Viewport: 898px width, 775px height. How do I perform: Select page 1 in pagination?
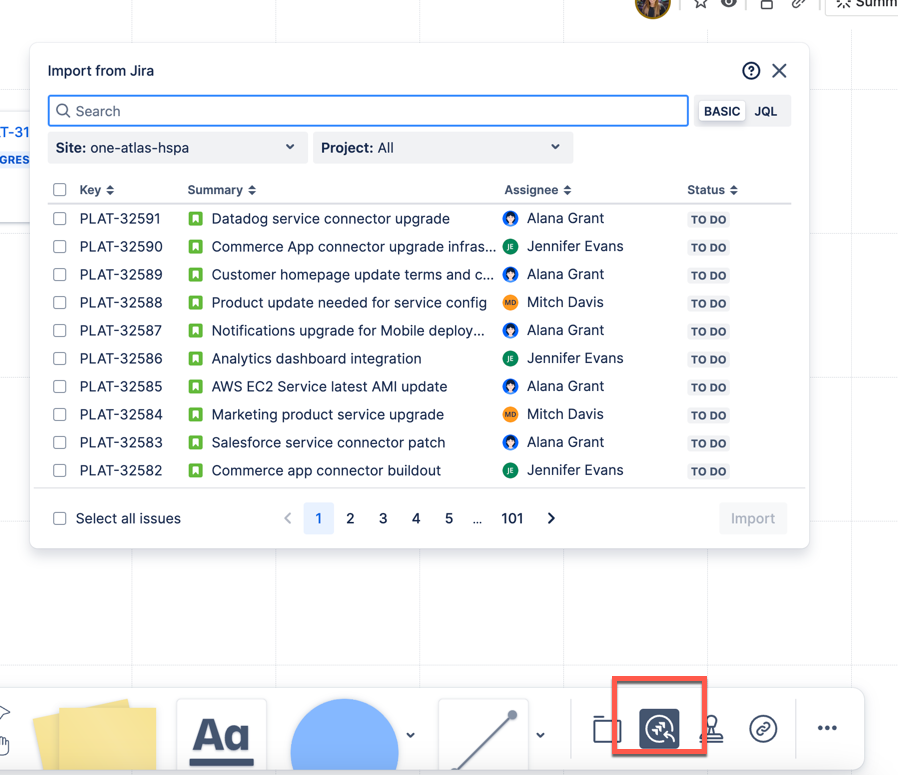tap(318, 518)
